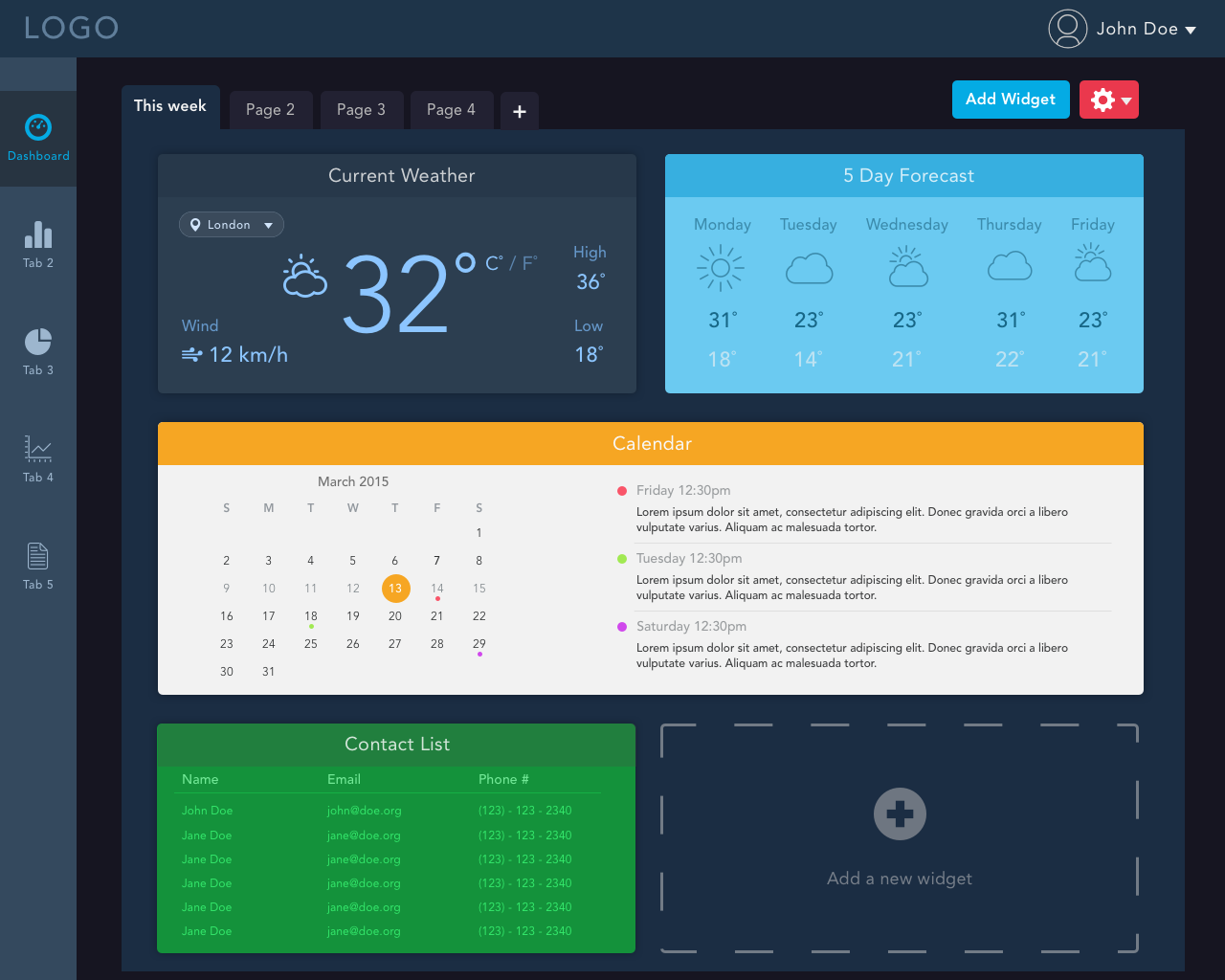Click the Add Widget button
Image resolution: width=1225 pixels, height=980 pixels.
click(1011, 100)
